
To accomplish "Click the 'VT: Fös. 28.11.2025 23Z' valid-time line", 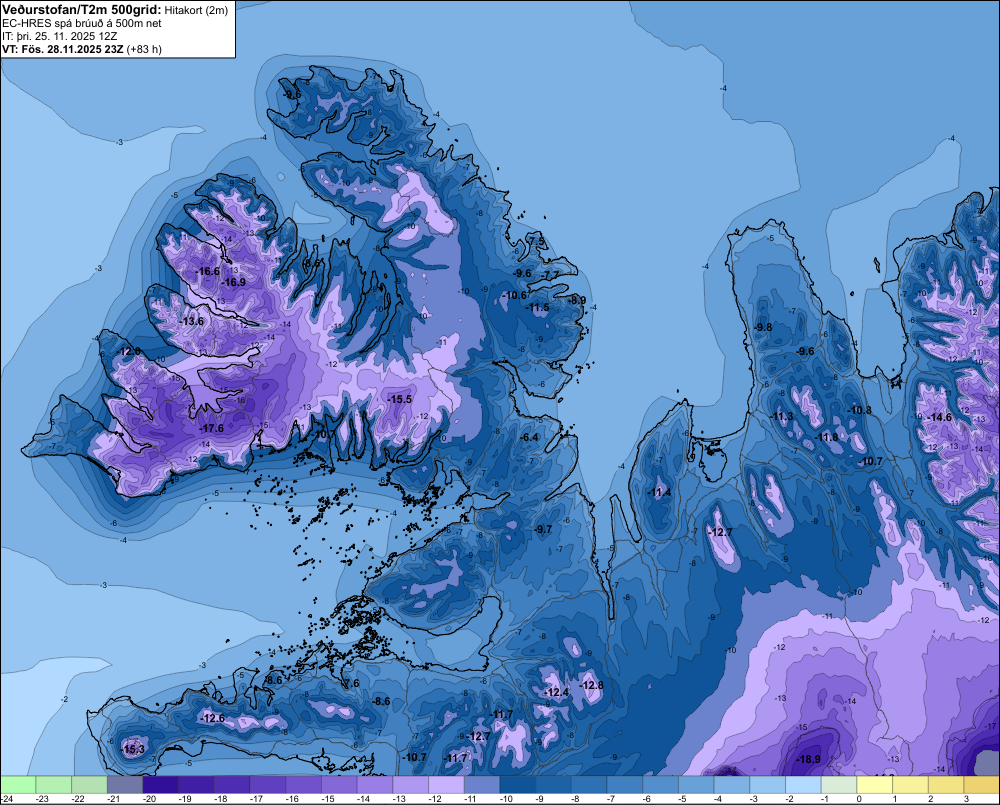I will click(x=63, y=49).
